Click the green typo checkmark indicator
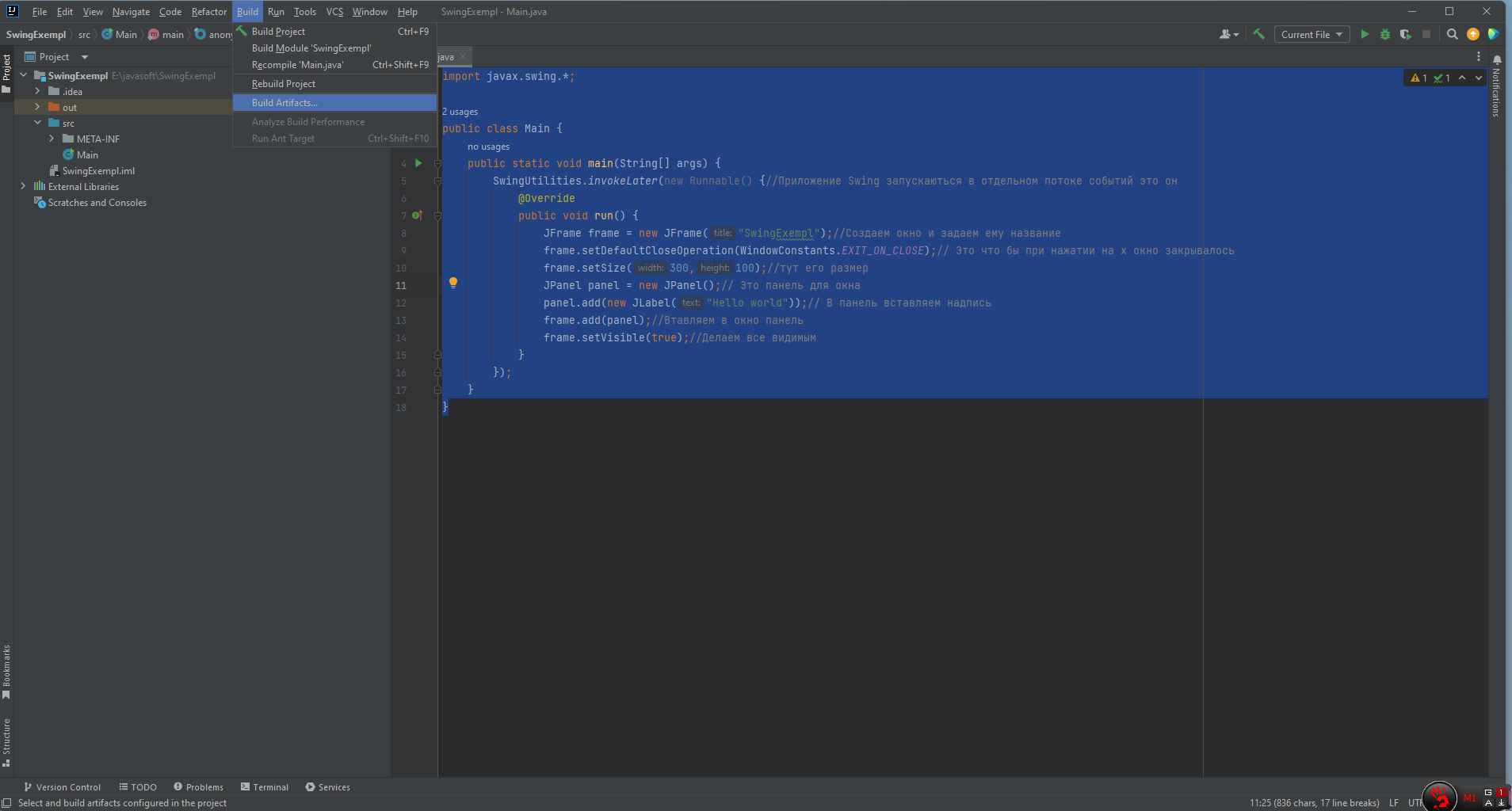 (x=1442, y=78)
